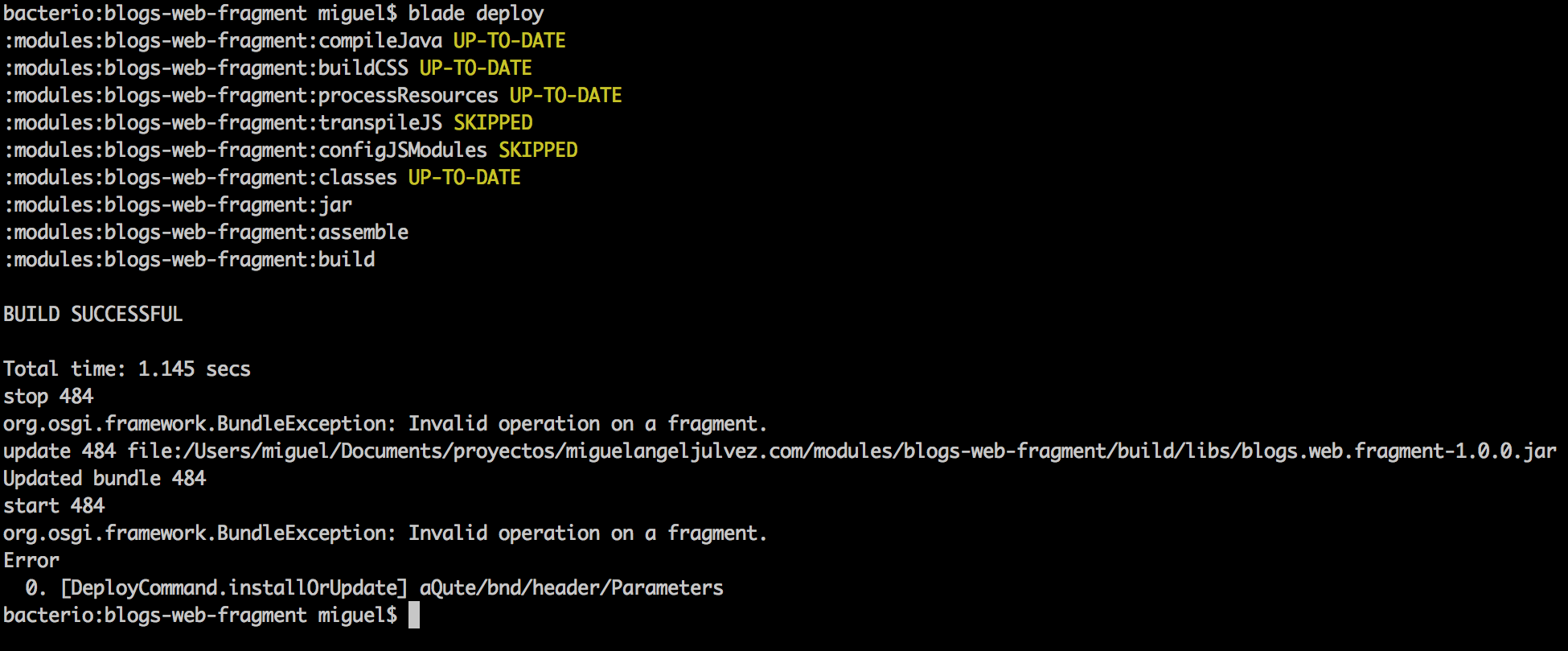Click the processResources task name
The image size is (1568, 651).
click(x=408, y=96)
